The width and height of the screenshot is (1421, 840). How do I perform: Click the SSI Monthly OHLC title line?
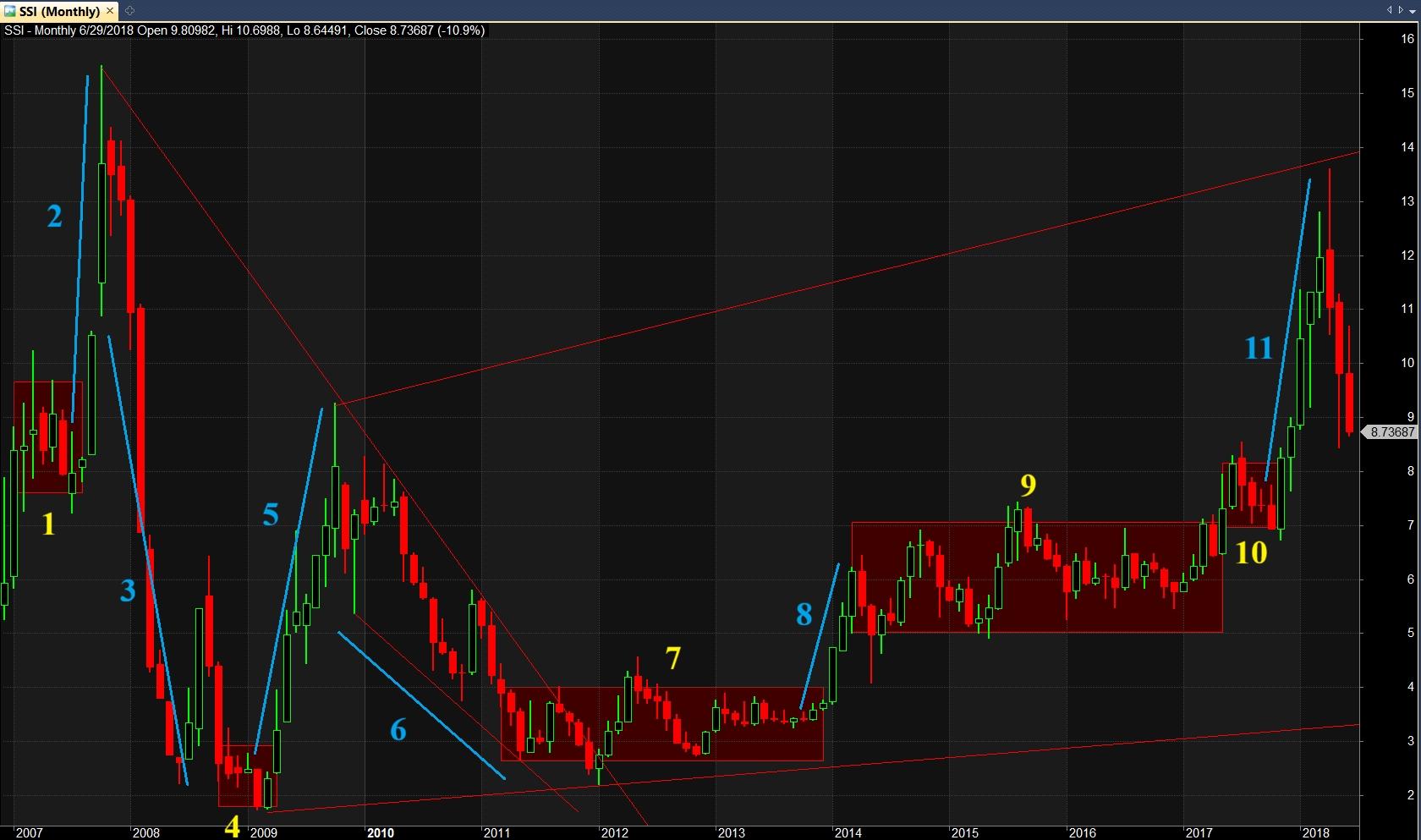coord(245,30)
